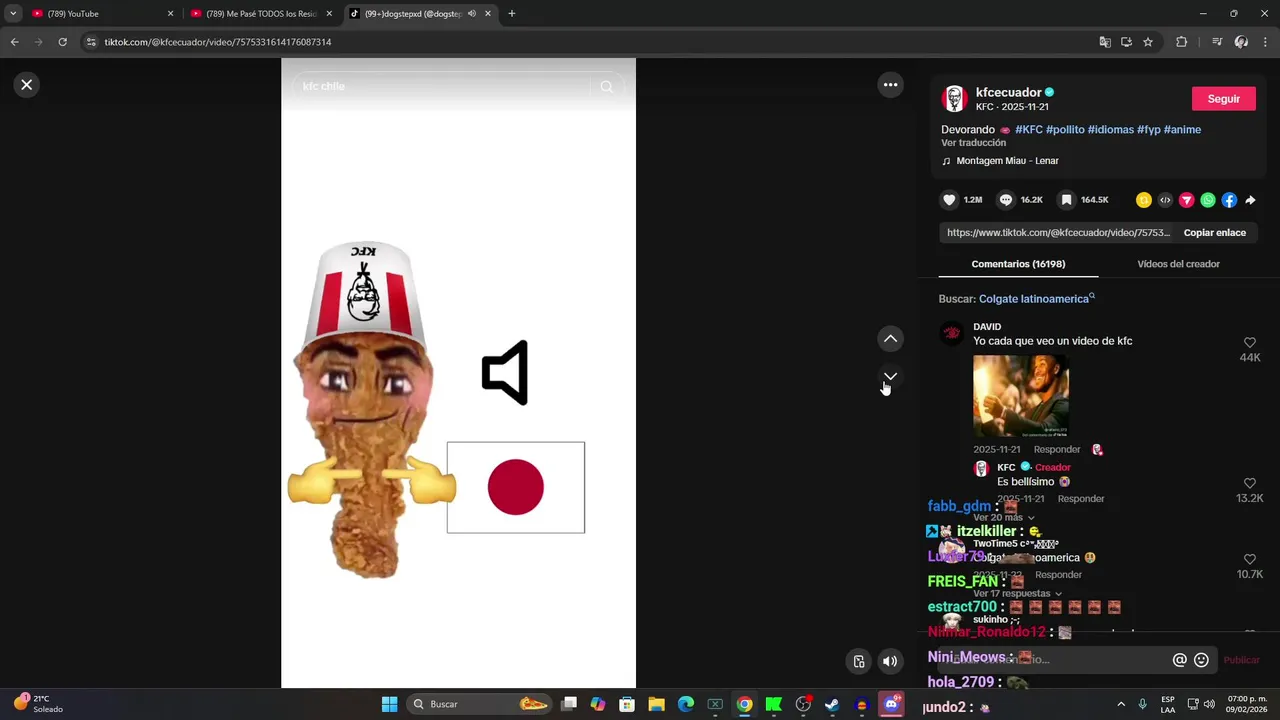Click the Publicar comment button

pos(1241,660)
